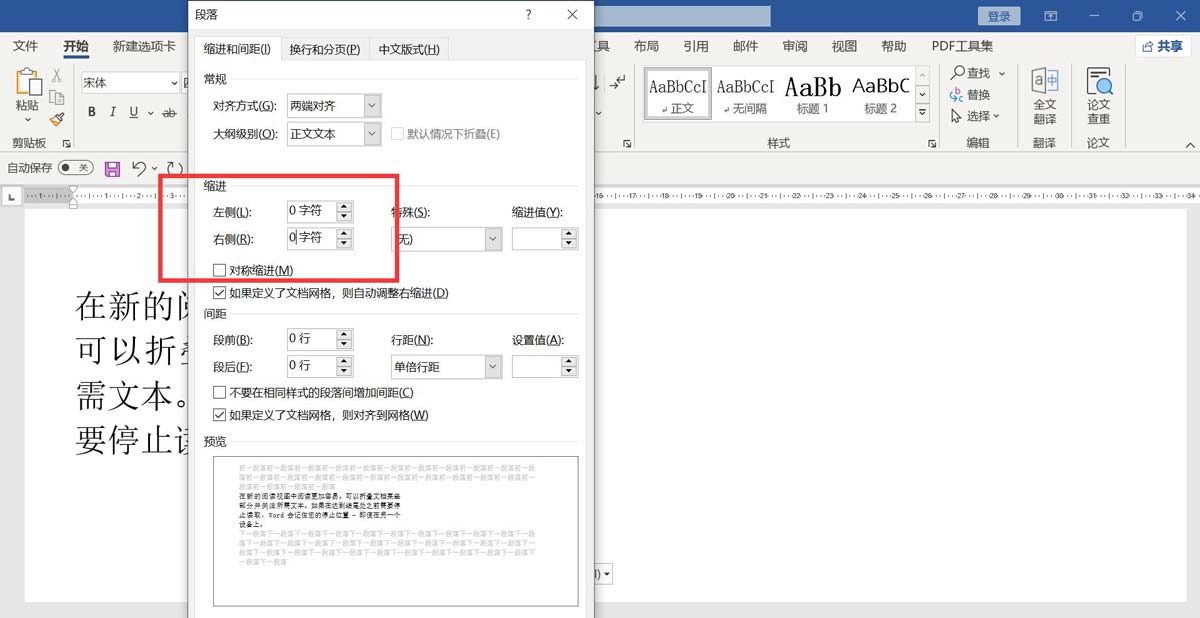Open the Alignment (对齐方式) dropdown

pos(372,105)
